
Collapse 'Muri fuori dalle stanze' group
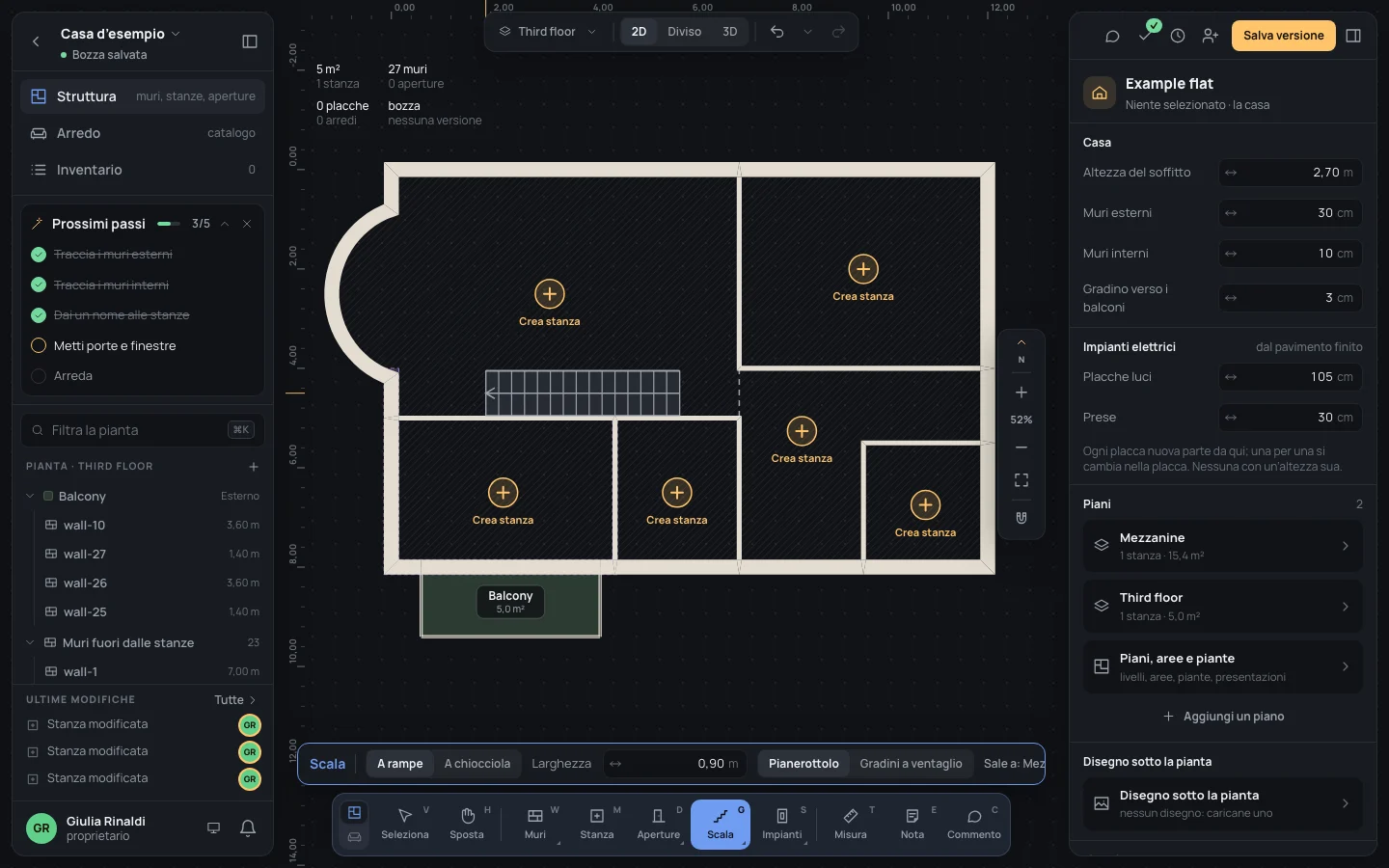pyautogui.click(x=30, y=643)
